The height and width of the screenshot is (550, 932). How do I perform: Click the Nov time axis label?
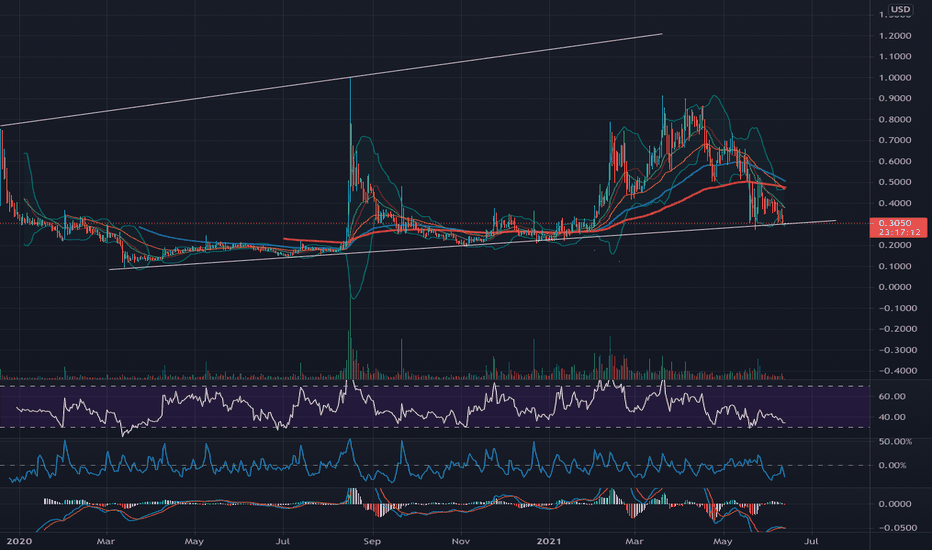[x=461, y=541]
